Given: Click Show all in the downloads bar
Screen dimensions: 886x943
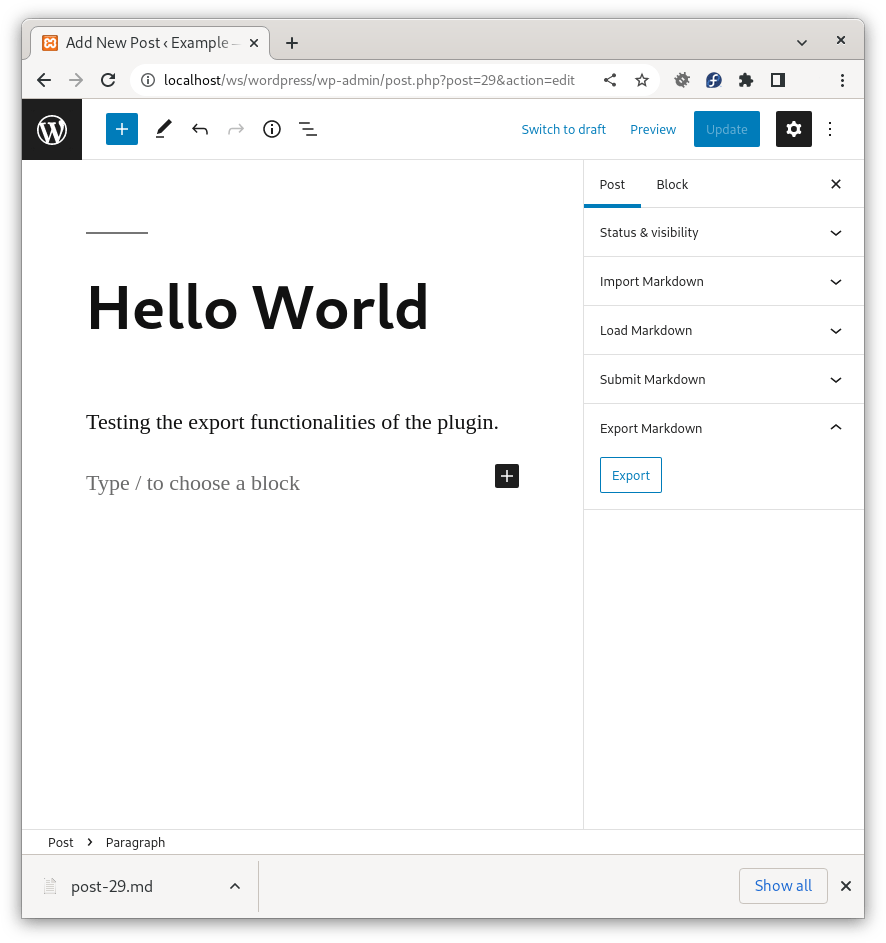Looking at the screenshot, I should (783, 886).
